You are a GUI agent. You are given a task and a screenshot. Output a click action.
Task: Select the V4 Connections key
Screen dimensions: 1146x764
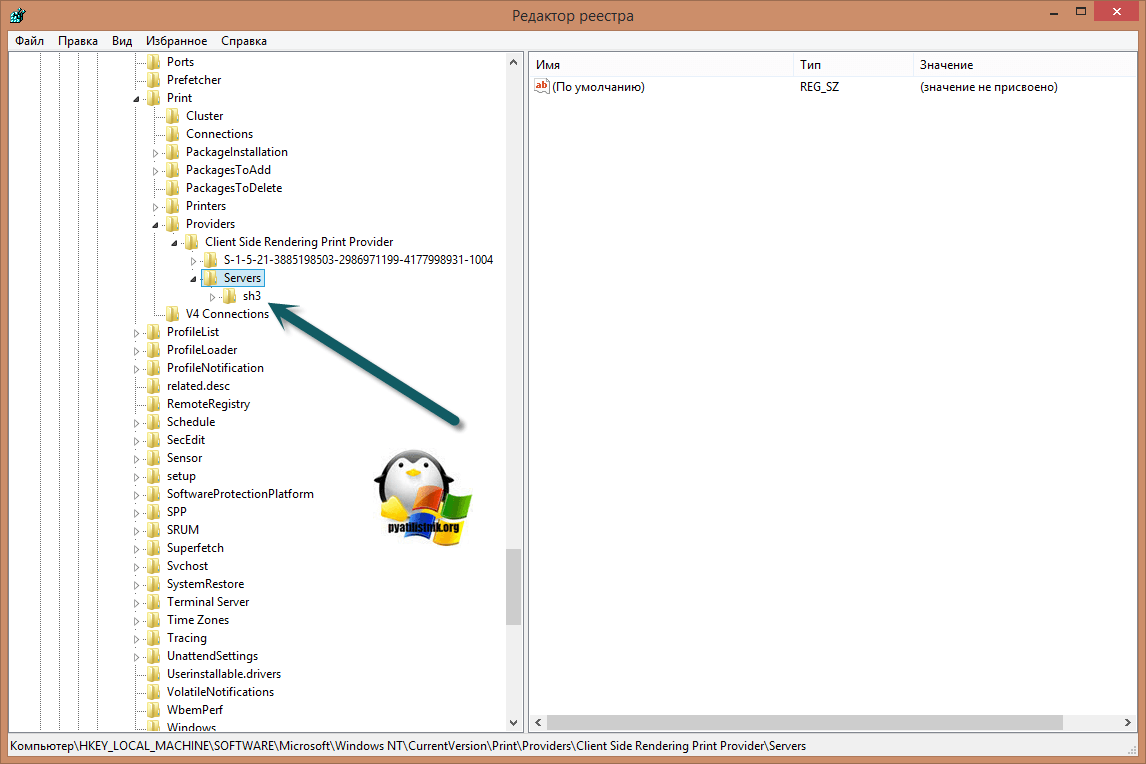(x=227, y=314)
